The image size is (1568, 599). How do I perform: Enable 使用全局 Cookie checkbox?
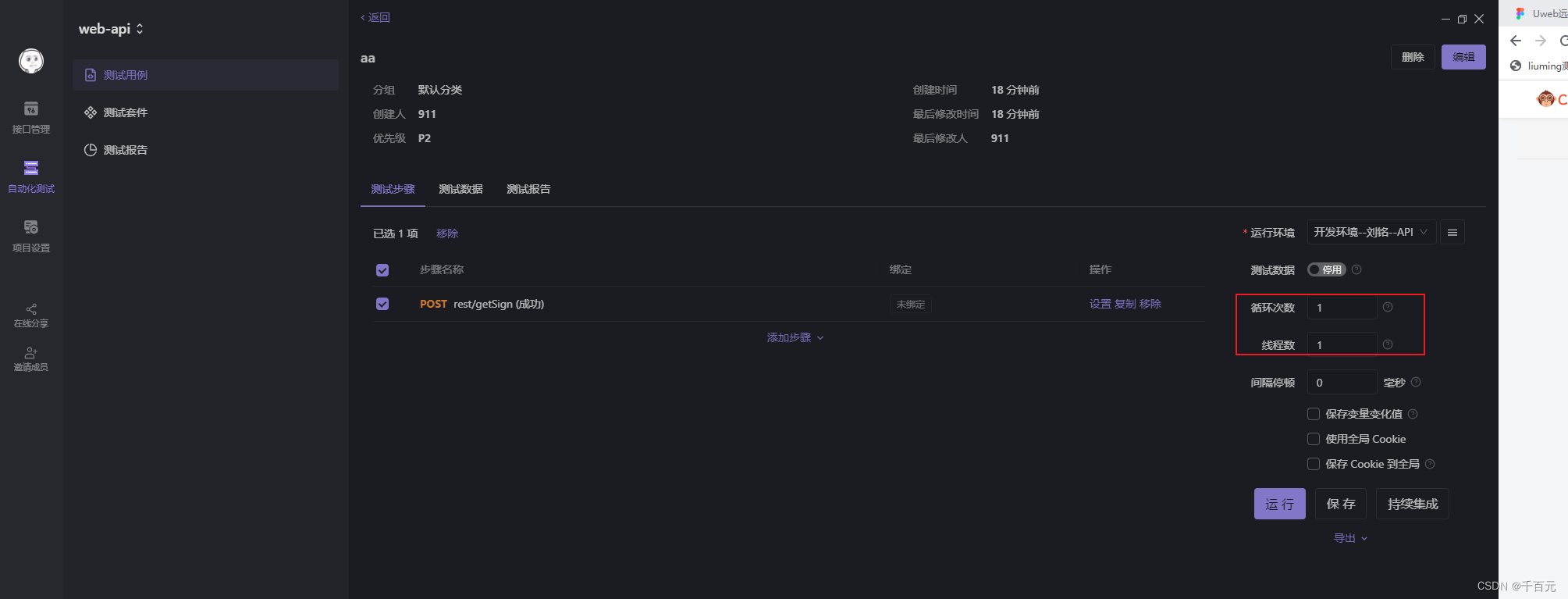[1314, 439]
